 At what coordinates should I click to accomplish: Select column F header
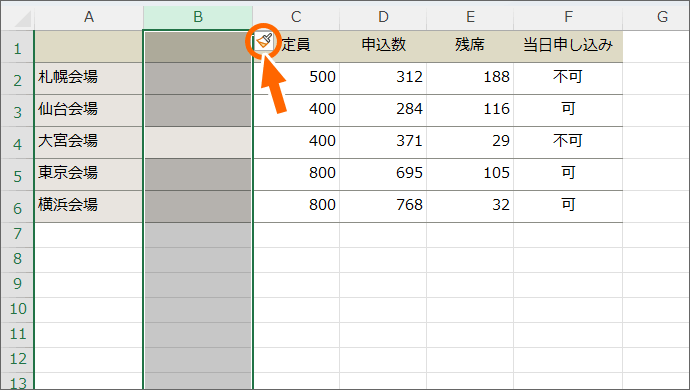[x=568, y=17]
